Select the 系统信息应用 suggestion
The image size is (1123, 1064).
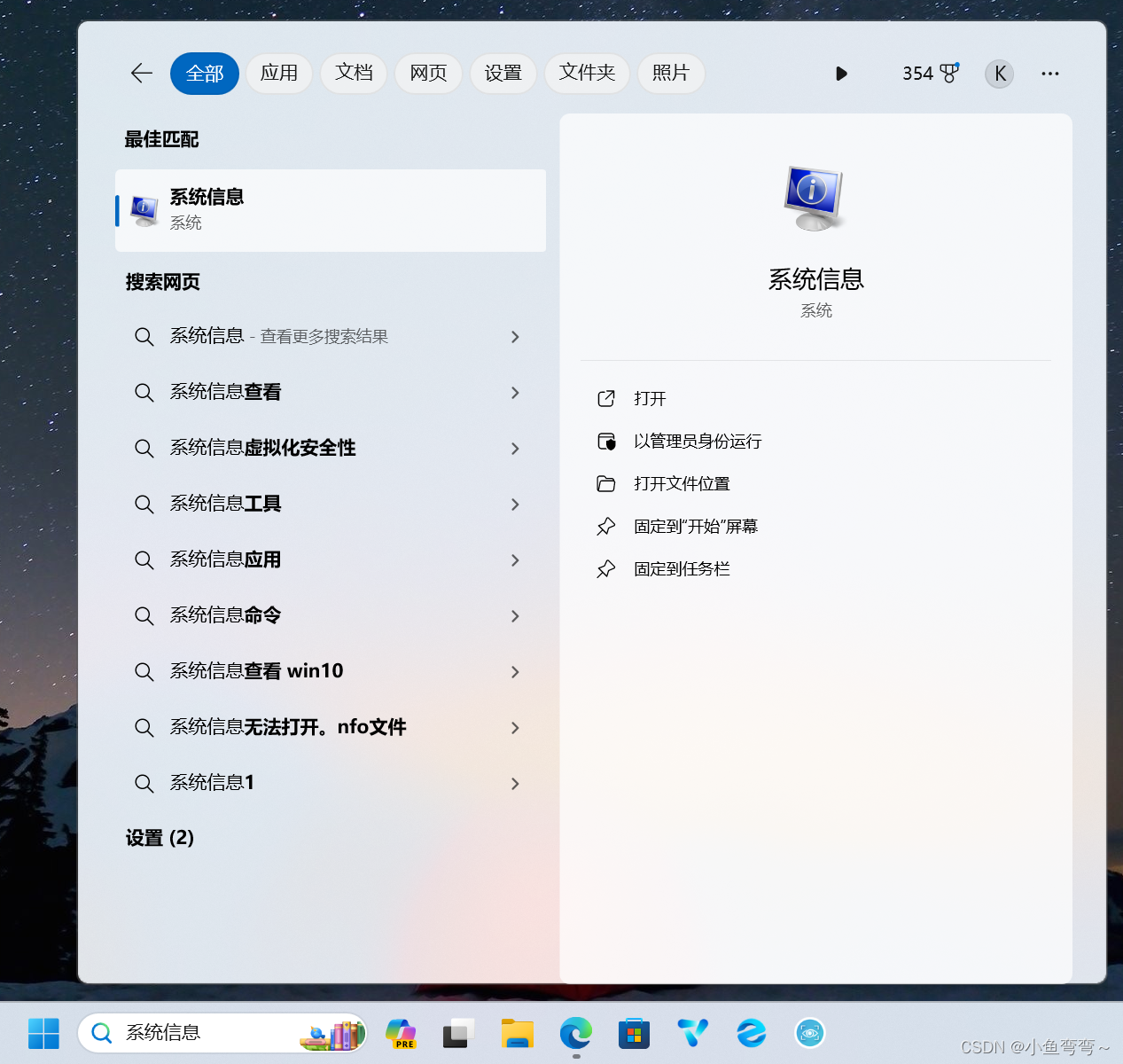(x=306, y=559)
